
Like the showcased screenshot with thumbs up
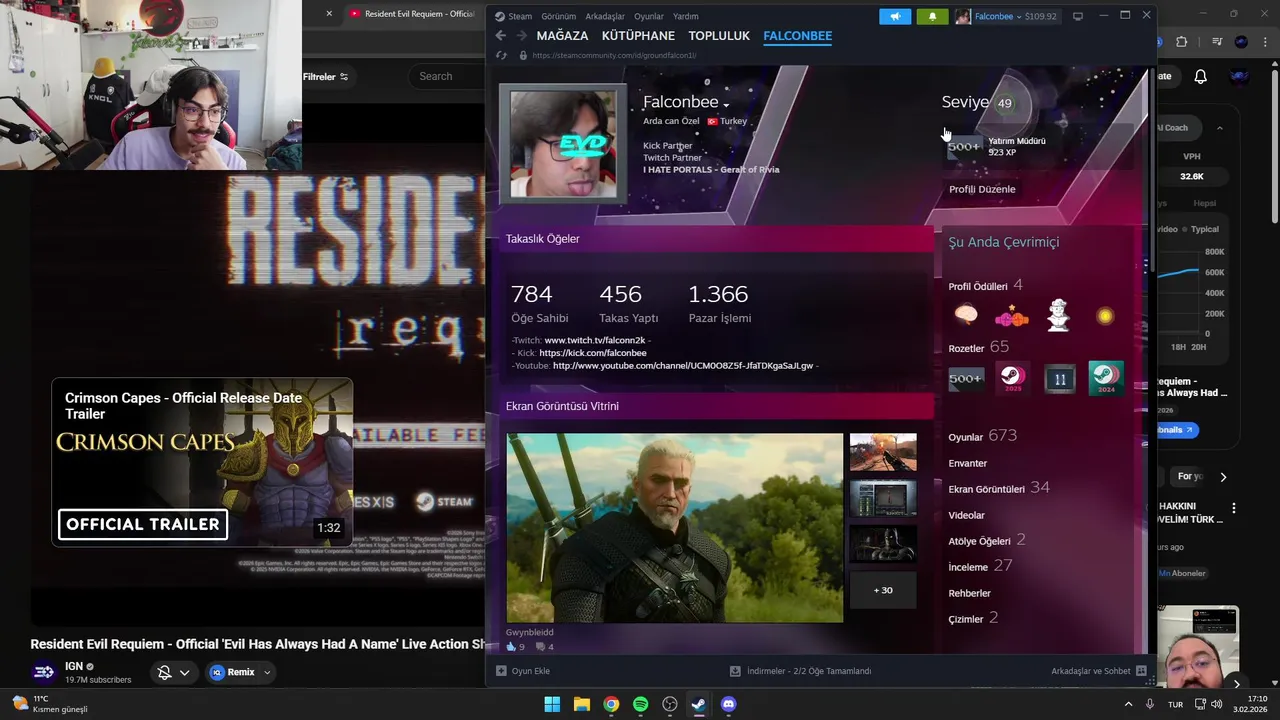511,647
